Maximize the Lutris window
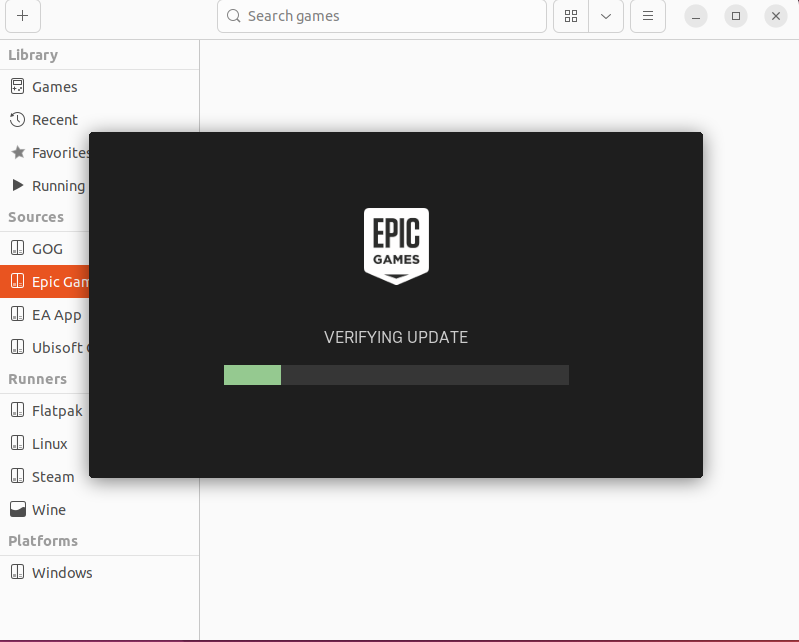Viewport: 799px width, 642px height. (736, 16)
